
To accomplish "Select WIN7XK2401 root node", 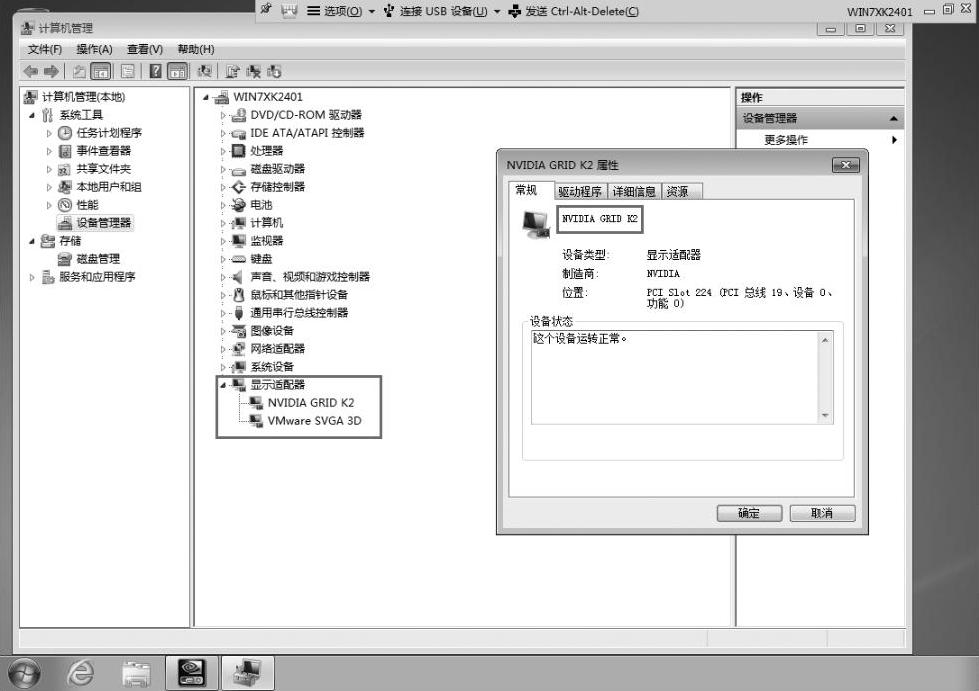I will pyautogui.click(x=267, y=97).
